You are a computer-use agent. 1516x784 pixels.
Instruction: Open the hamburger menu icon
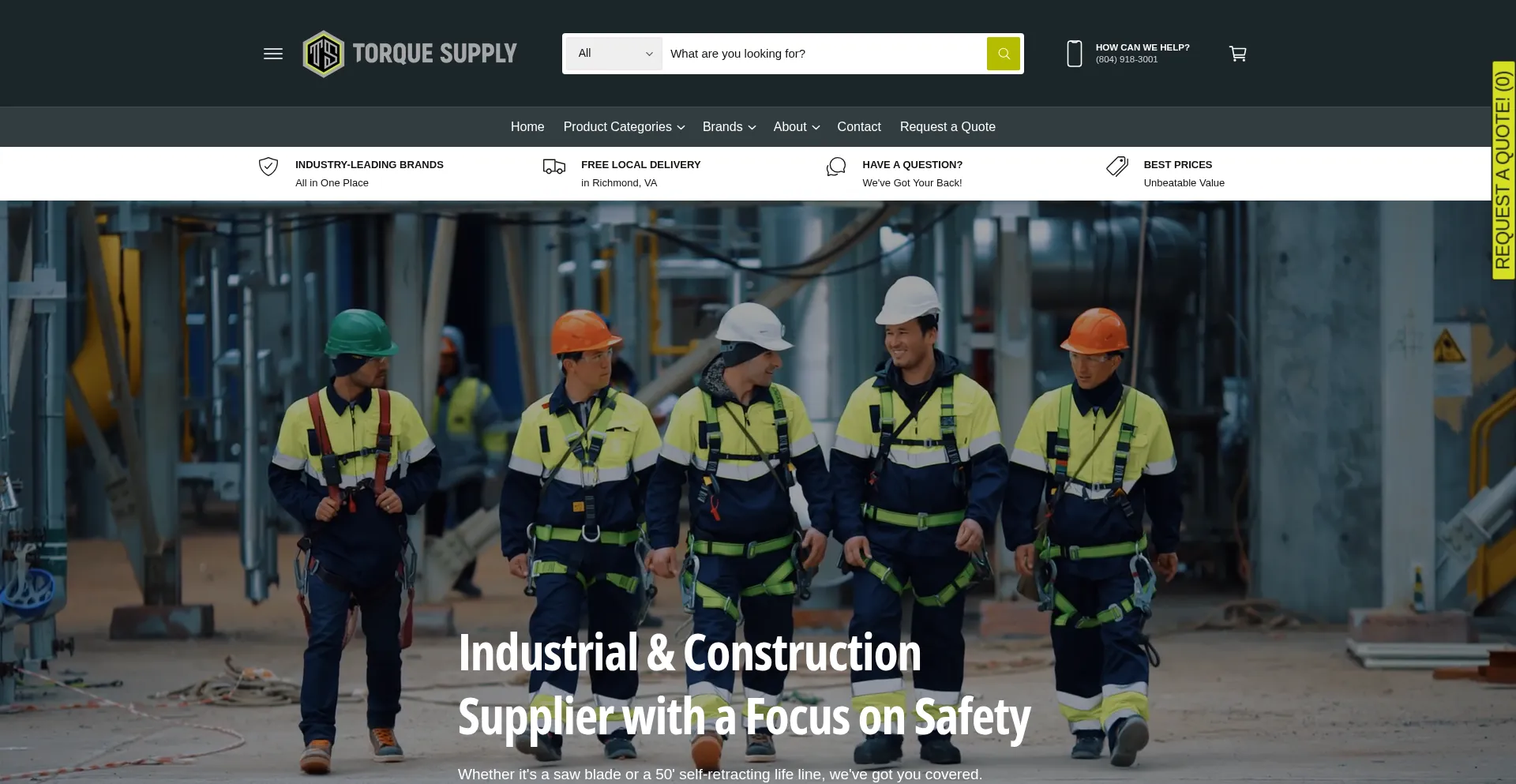pos(273,54)
